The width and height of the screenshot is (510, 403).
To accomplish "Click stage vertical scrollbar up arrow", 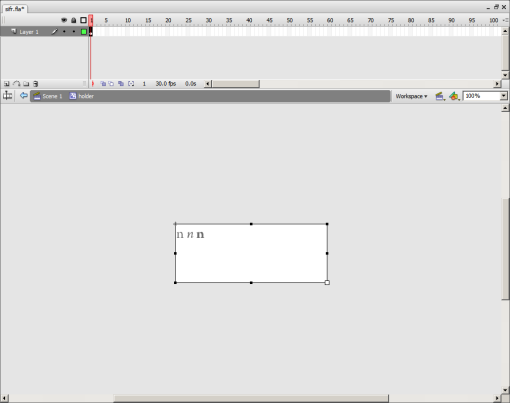I will [x=505, y=108].
